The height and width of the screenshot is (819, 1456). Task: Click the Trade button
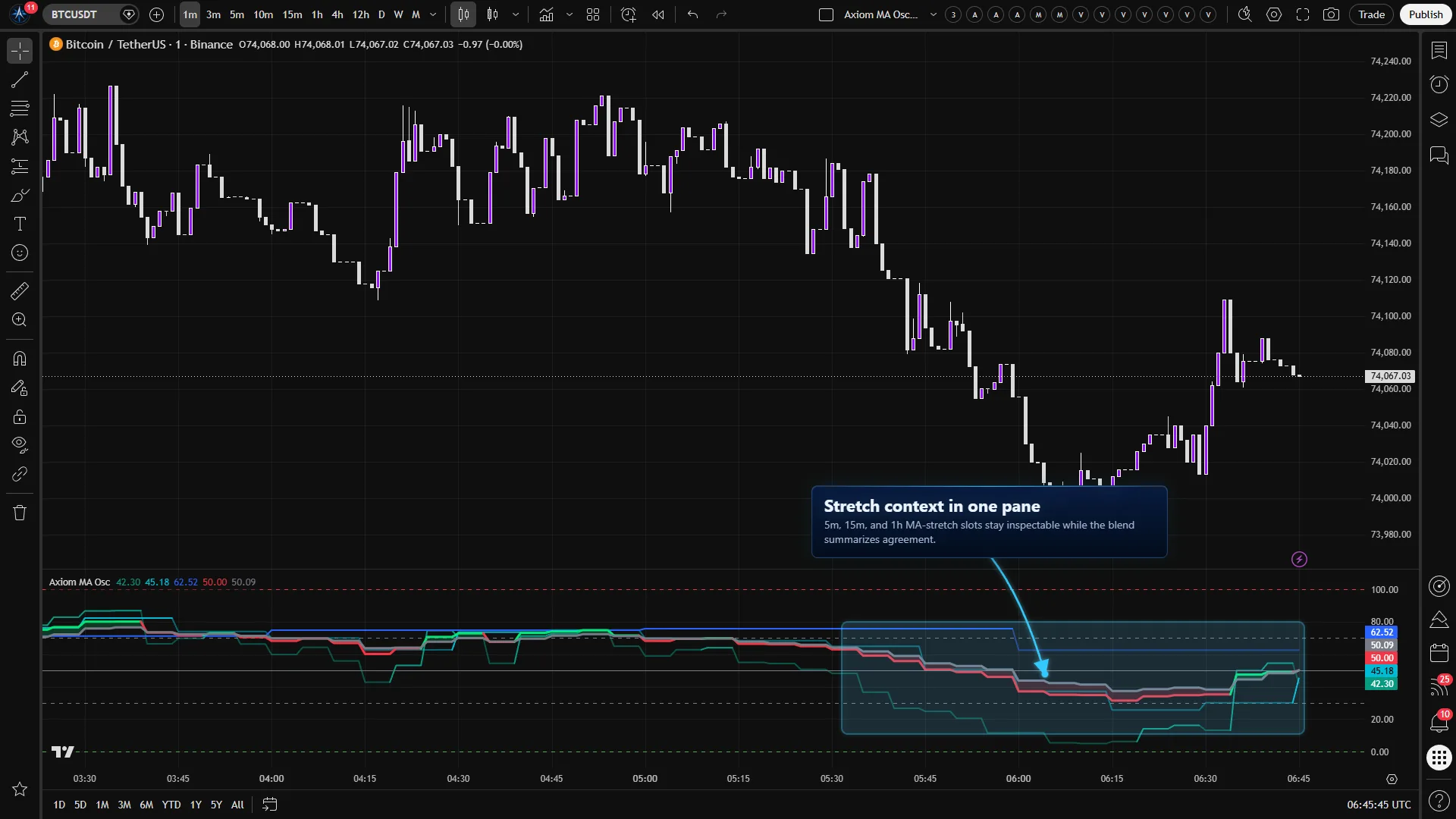point(1371,14)
